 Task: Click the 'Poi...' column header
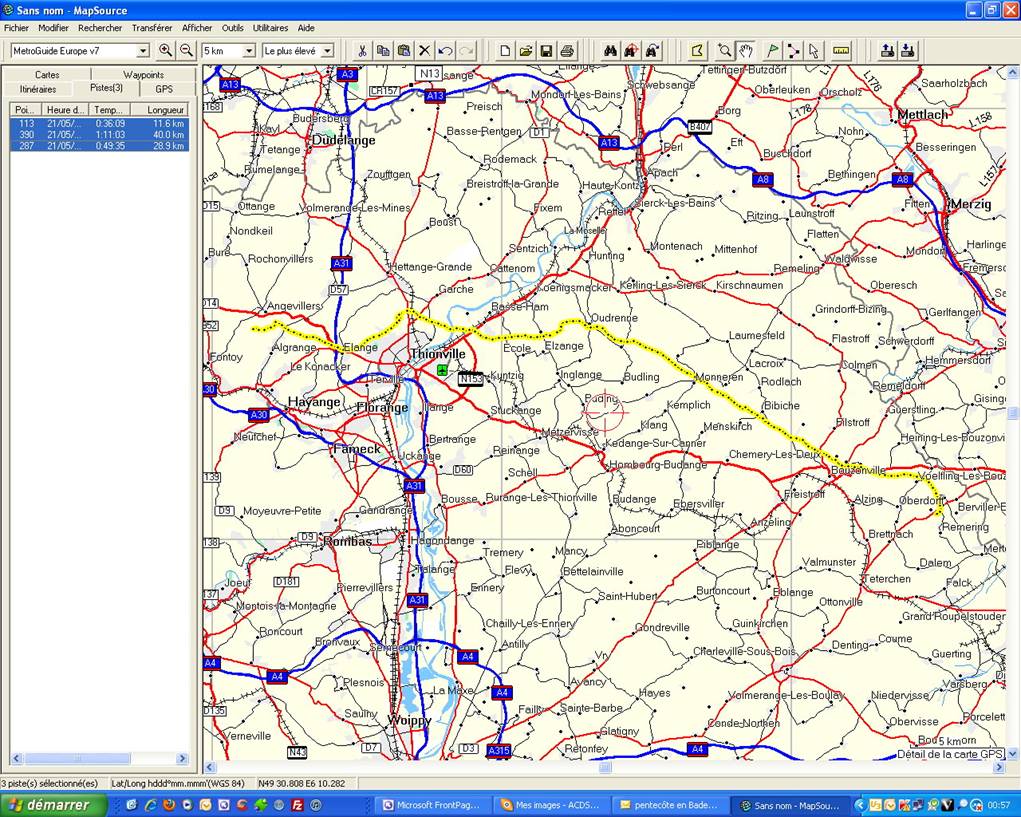point(26,110)
